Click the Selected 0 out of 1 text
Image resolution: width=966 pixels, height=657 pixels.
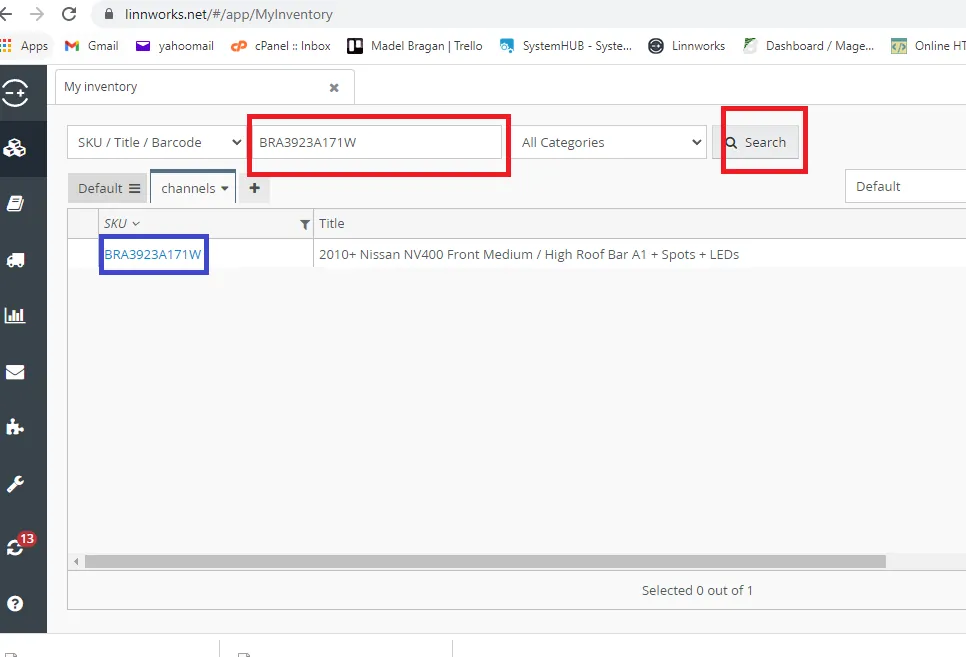tap(697, 590)
